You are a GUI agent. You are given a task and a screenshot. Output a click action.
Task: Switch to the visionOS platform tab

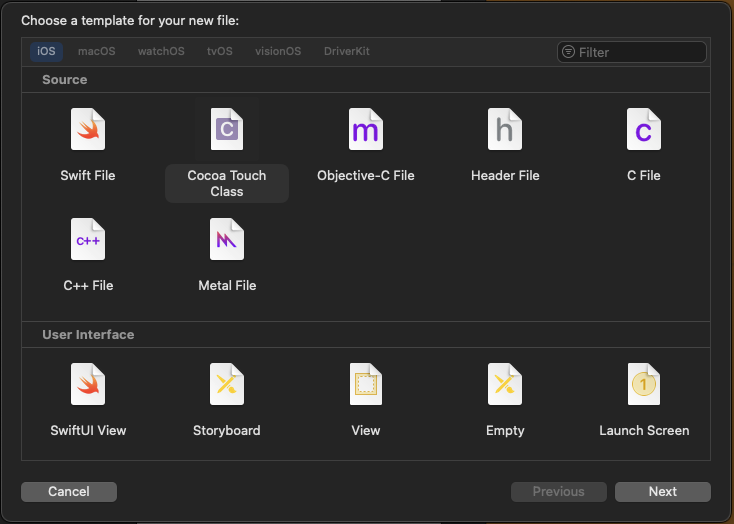pyautogui.click(x=278, y=52)
